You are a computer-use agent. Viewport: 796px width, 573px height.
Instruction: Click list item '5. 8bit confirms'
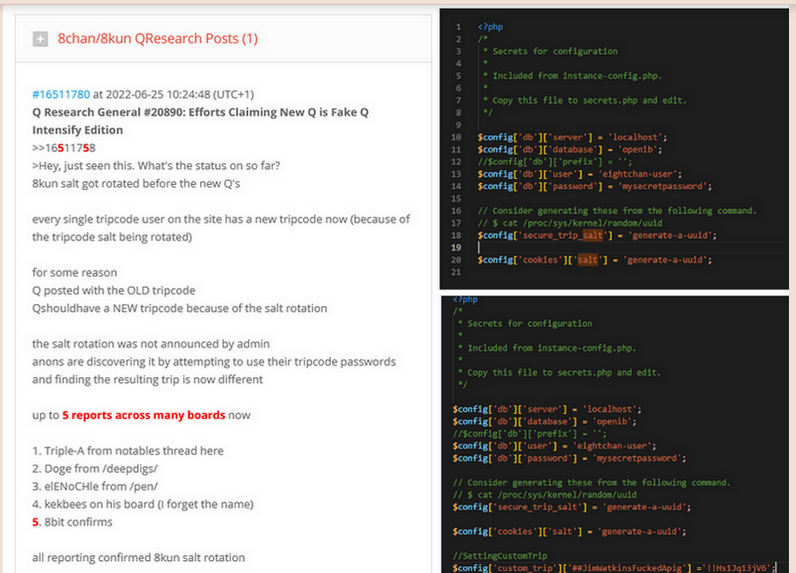point(72,522)
